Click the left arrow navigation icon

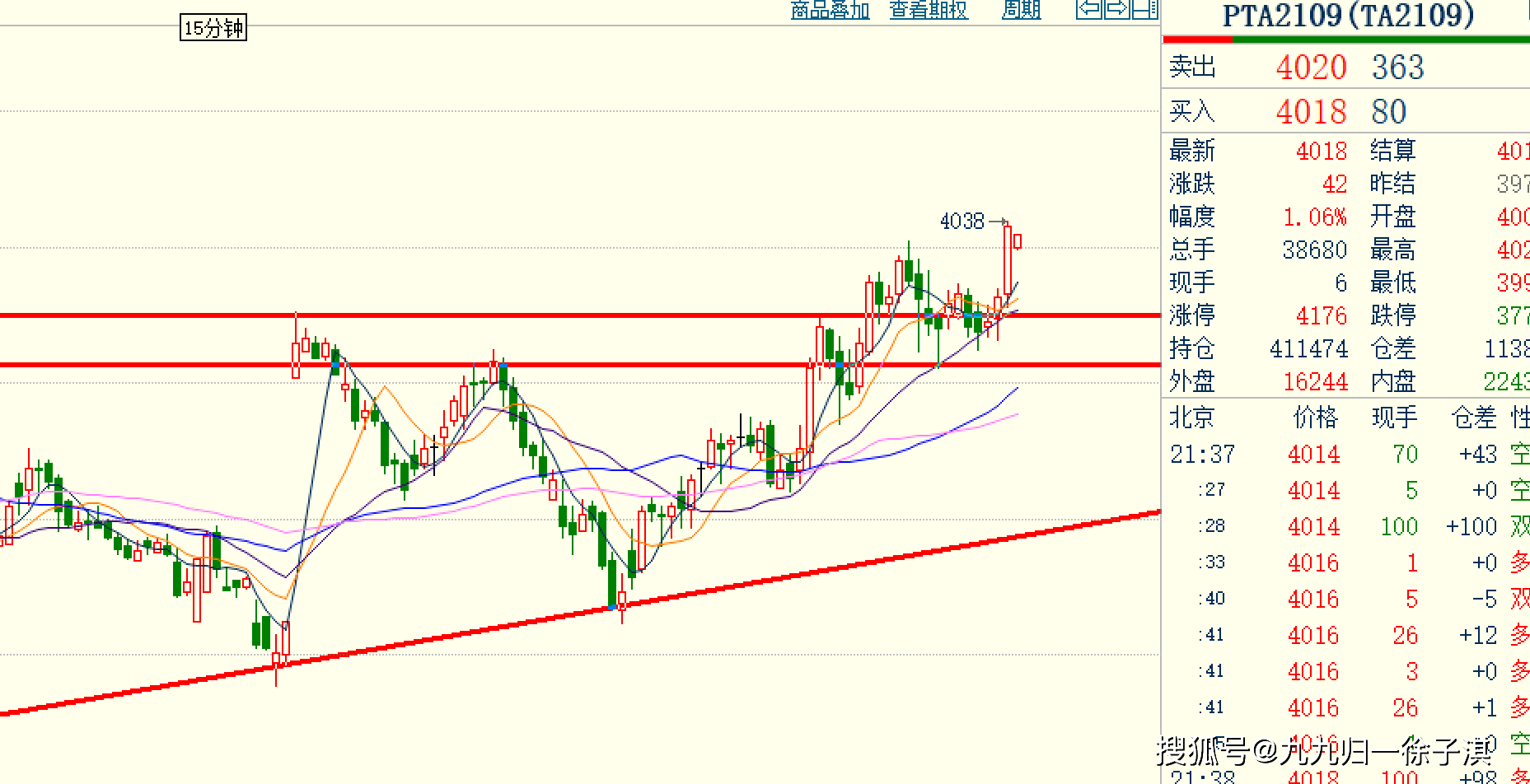click(1089, 9)
